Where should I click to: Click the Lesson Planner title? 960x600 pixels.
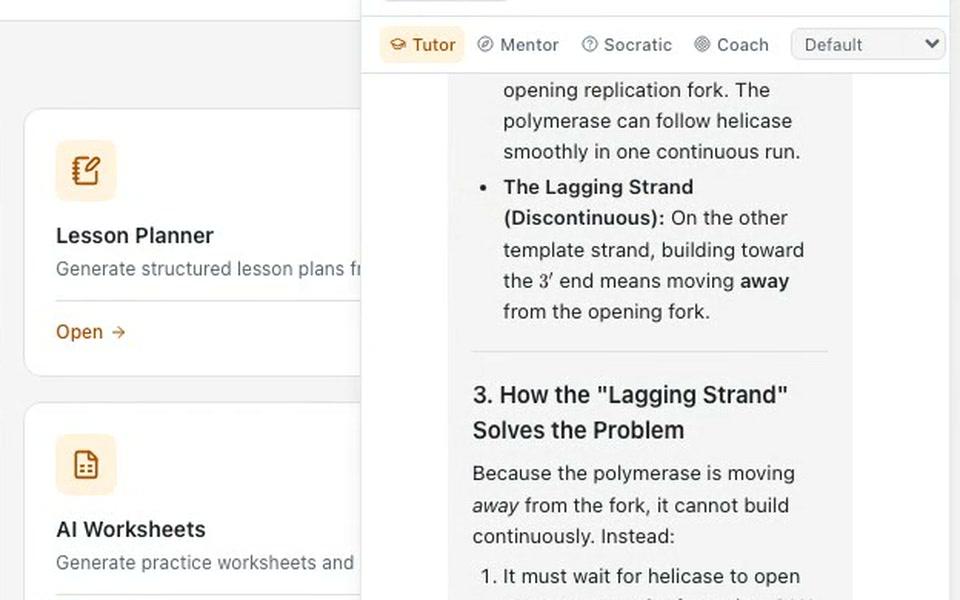pyautogui.click(x=135, y=236)
